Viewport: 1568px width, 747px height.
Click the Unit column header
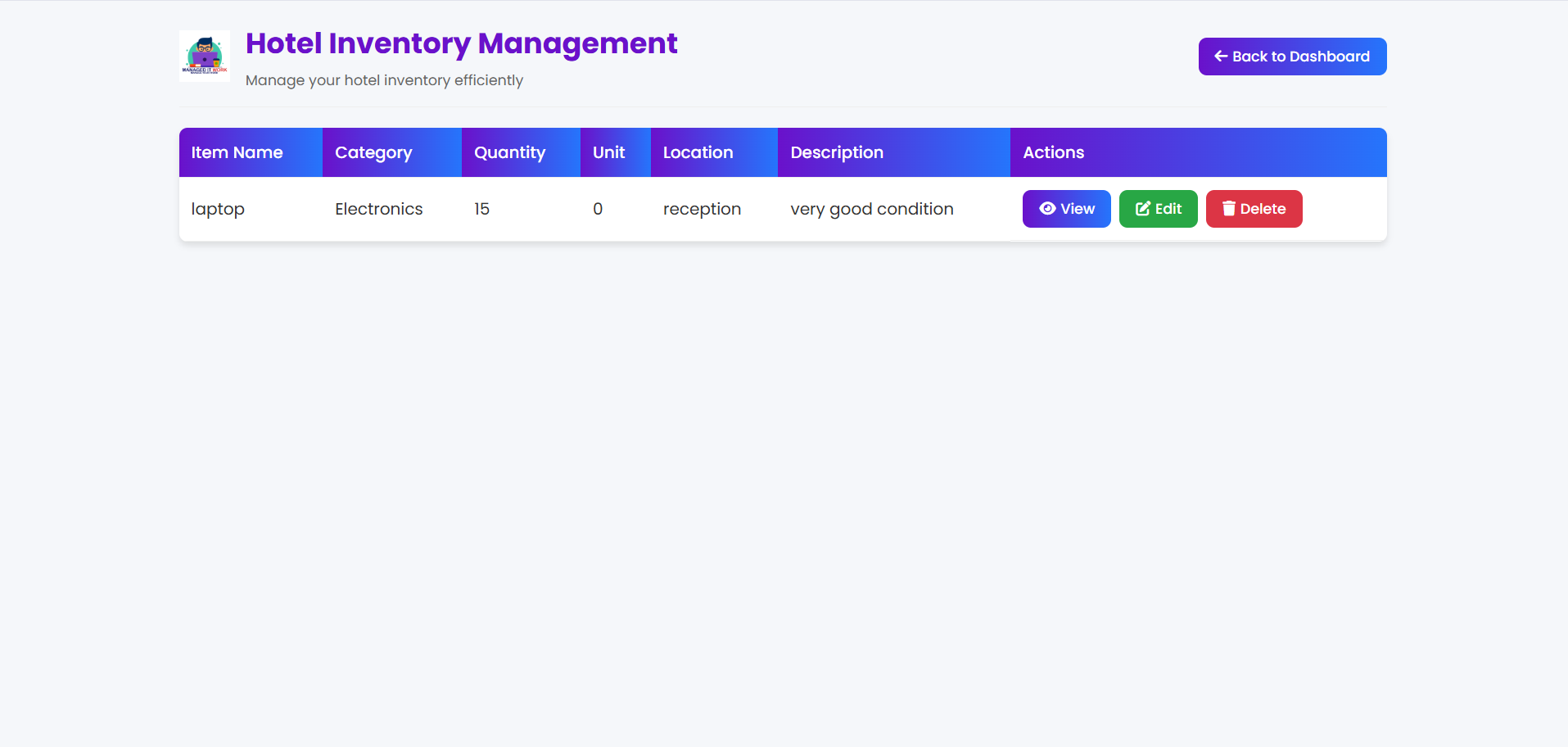point(608,152)
